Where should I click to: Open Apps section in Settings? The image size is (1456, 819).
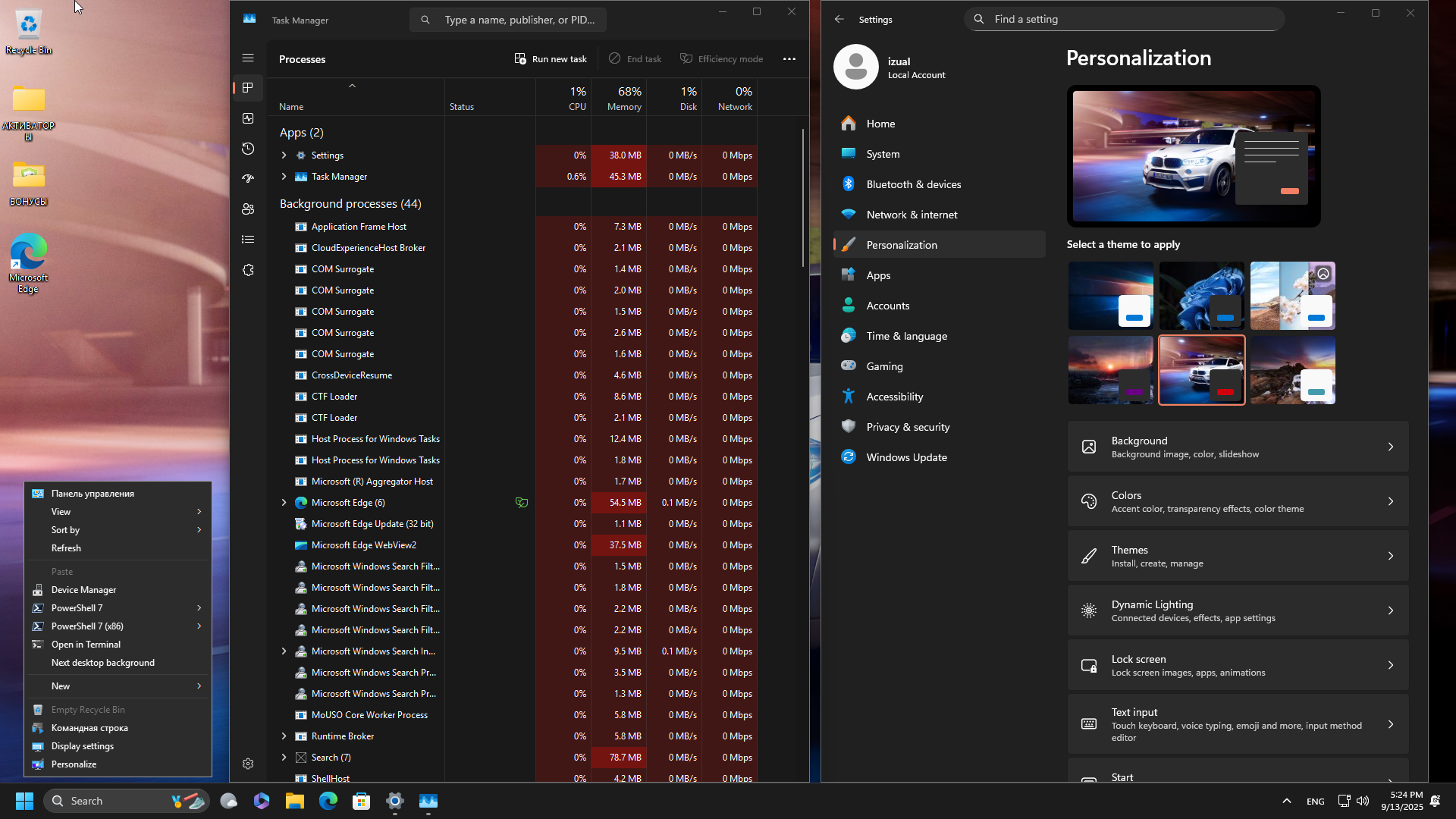click(940, 275)
